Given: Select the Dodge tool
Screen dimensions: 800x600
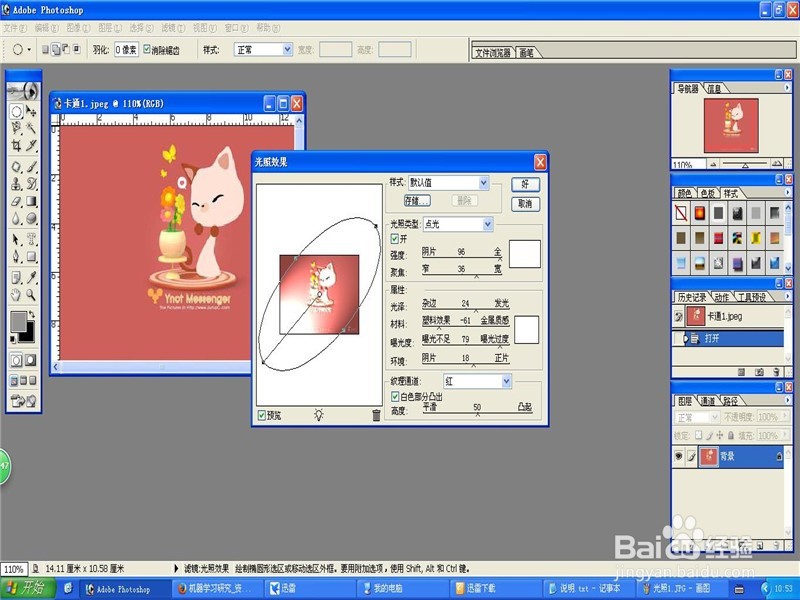Looking at the screenshot, I should pos(31,219).
